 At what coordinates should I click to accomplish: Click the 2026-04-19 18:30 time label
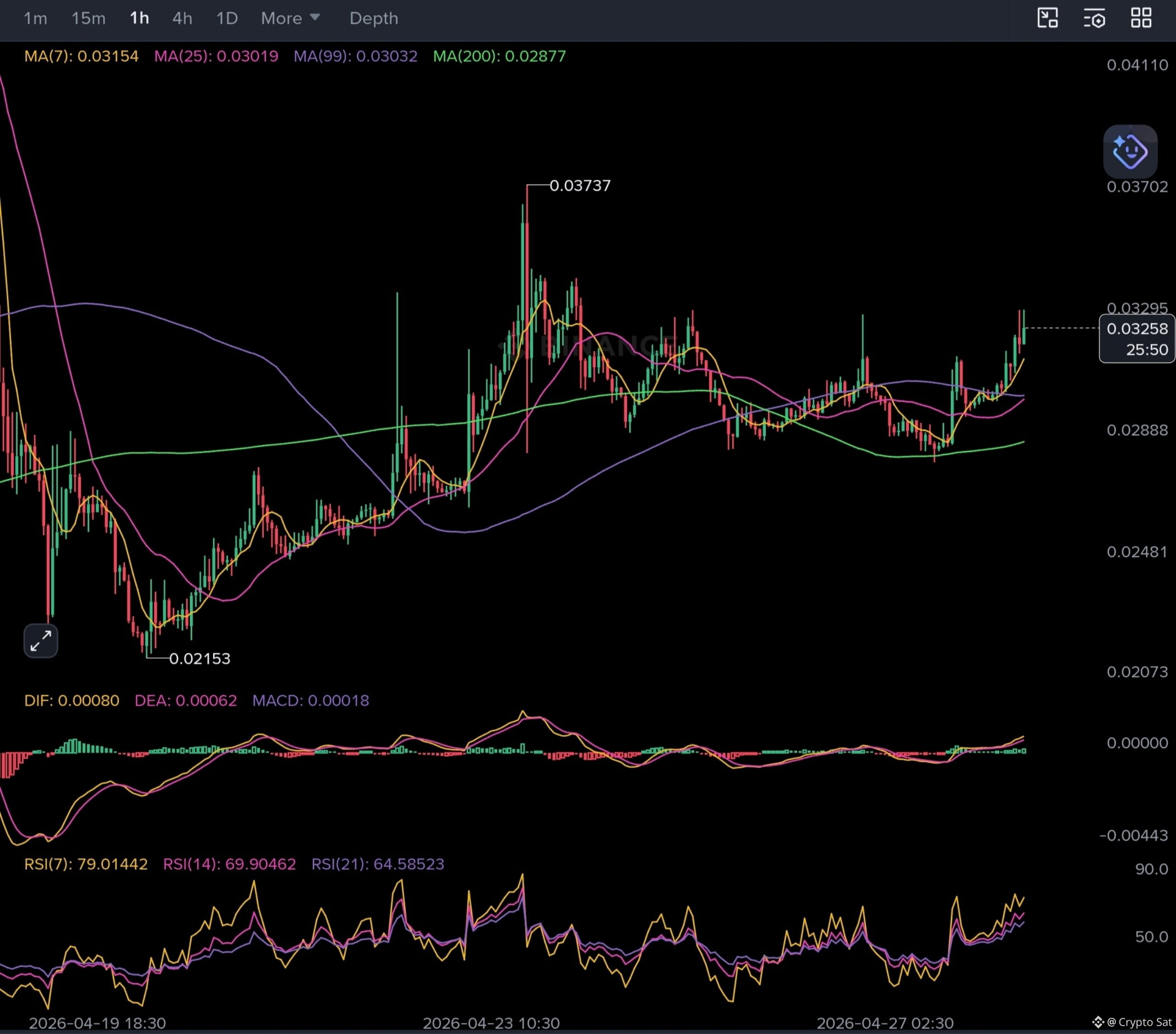[x=97, y=1023]
